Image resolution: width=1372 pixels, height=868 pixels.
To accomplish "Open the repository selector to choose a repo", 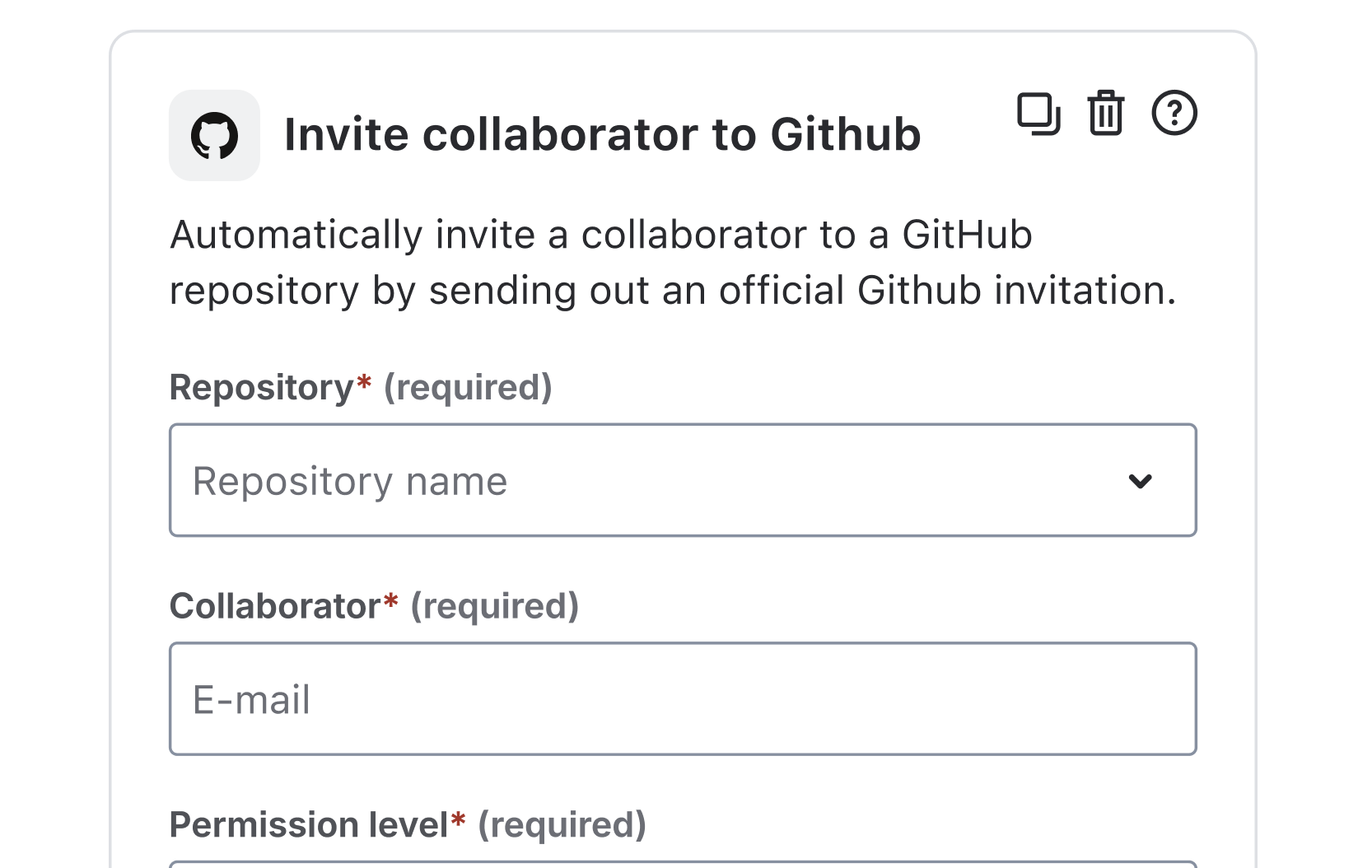I will point(682,481).
